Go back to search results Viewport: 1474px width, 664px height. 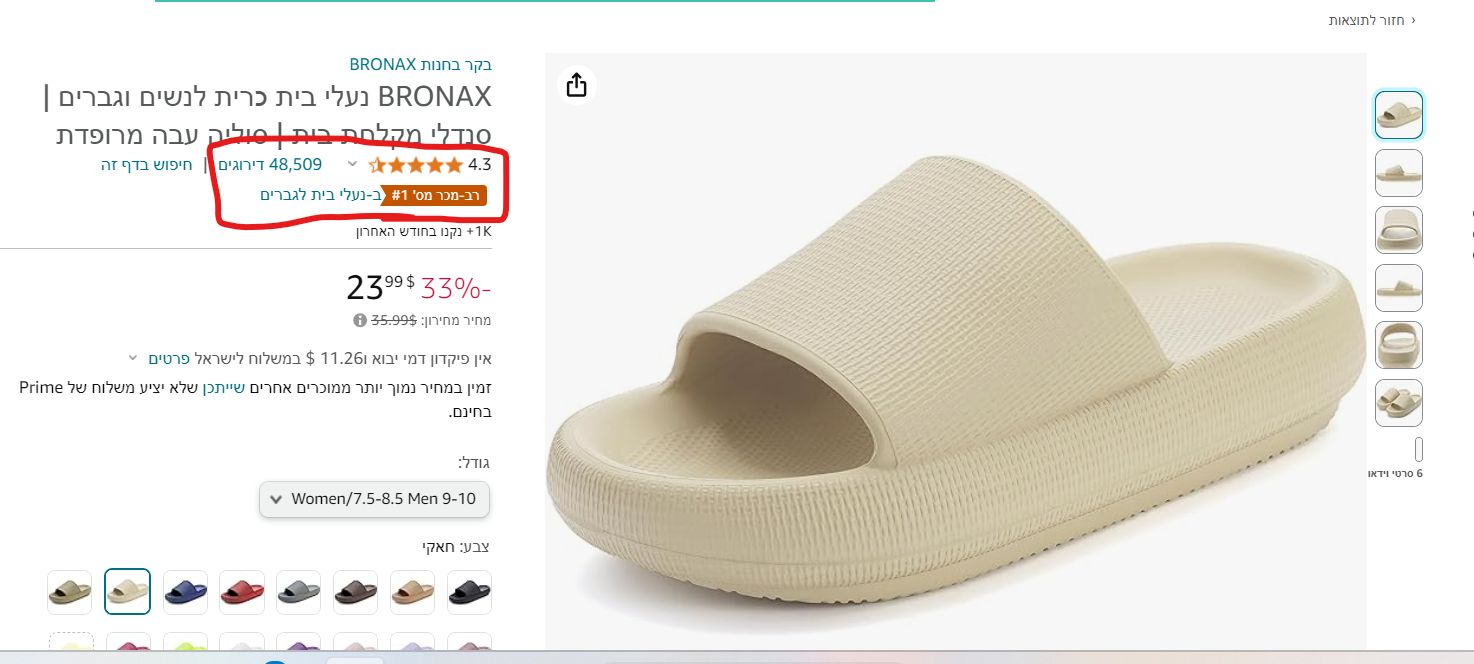pyautogui.click(x=1372, y=20)
